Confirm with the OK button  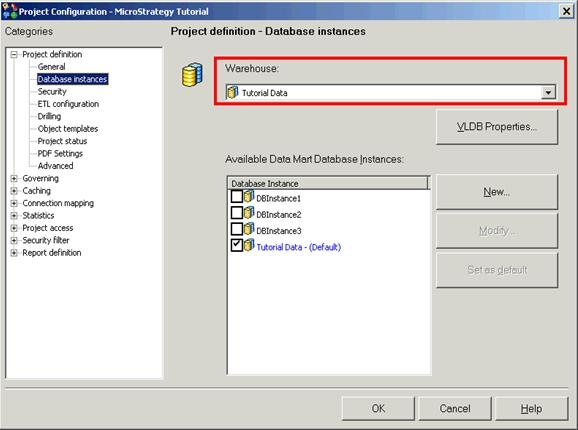(378, 408)
